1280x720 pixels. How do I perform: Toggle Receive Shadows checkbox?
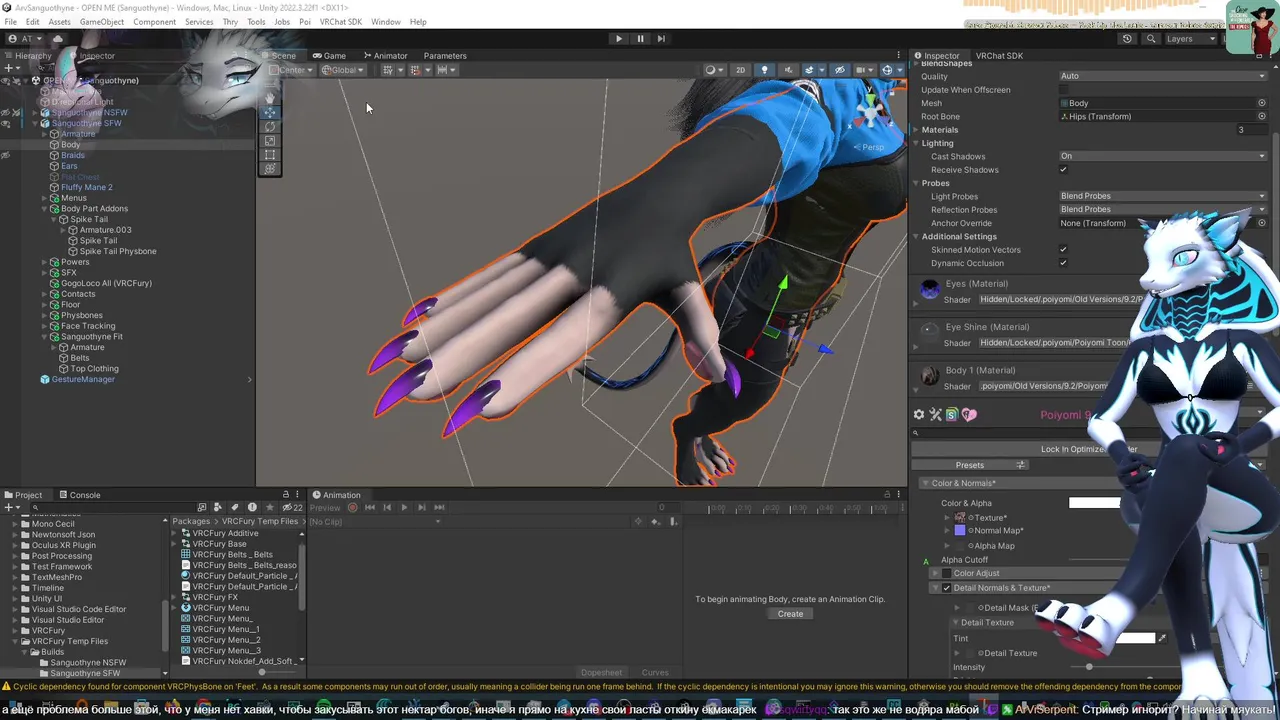[x=1064, y=170]
